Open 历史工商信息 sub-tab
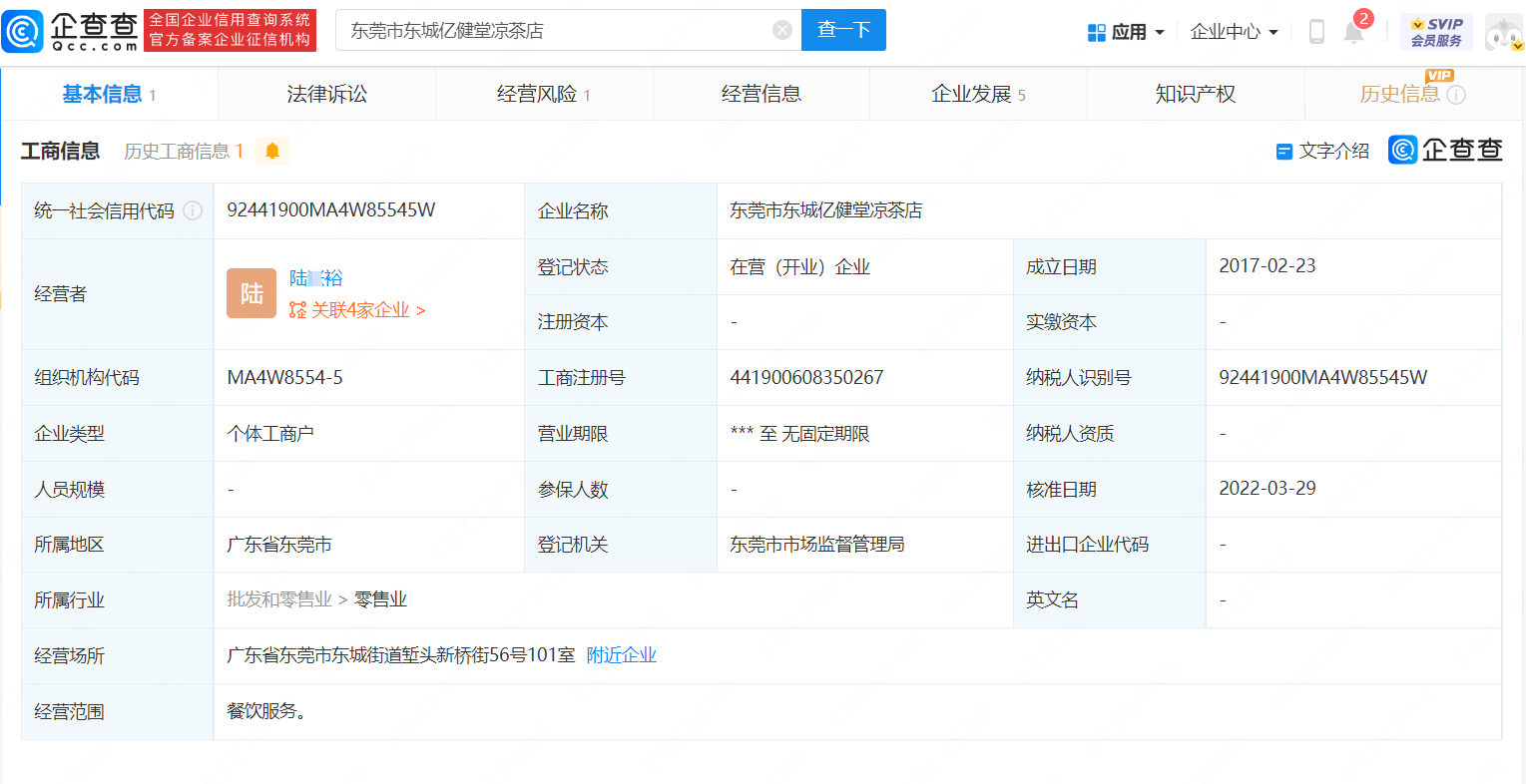The height and width of the screenshot is (784, 1526). 184,151
